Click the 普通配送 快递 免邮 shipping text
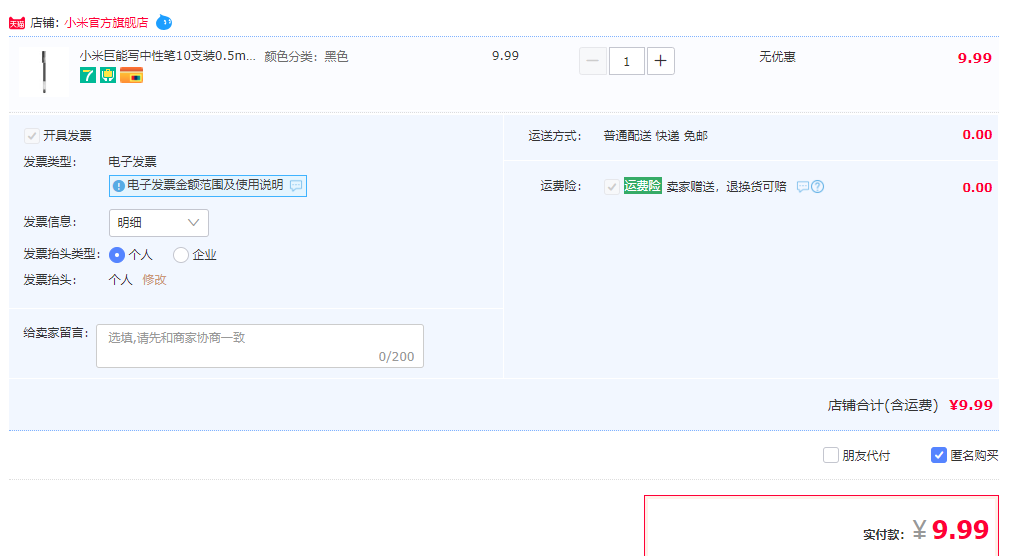The height and width of the screenshot is (556, 1013). tap(655, 136)
